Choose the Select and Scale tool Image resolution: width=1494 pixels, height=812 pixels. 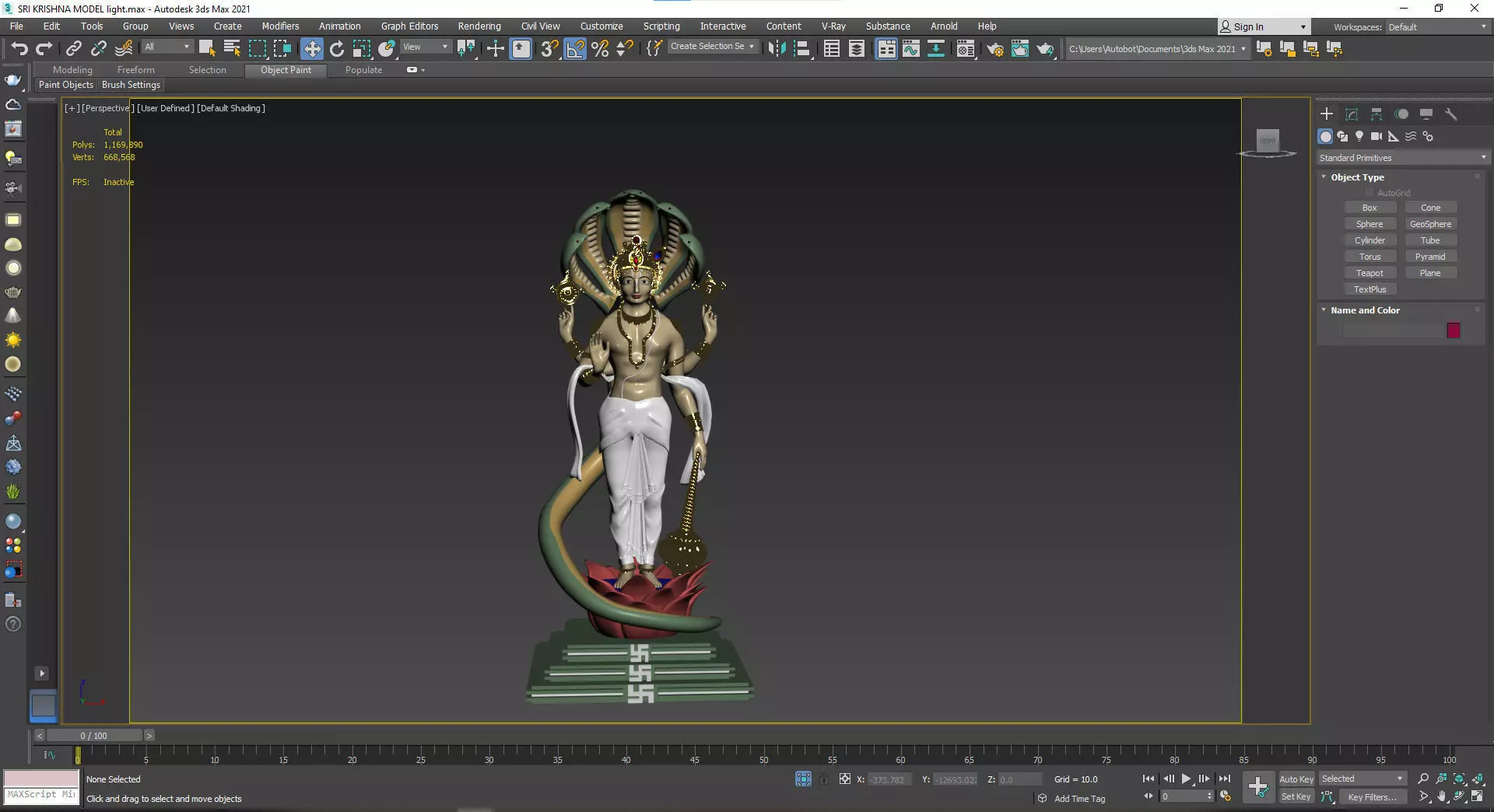point(362,49)
